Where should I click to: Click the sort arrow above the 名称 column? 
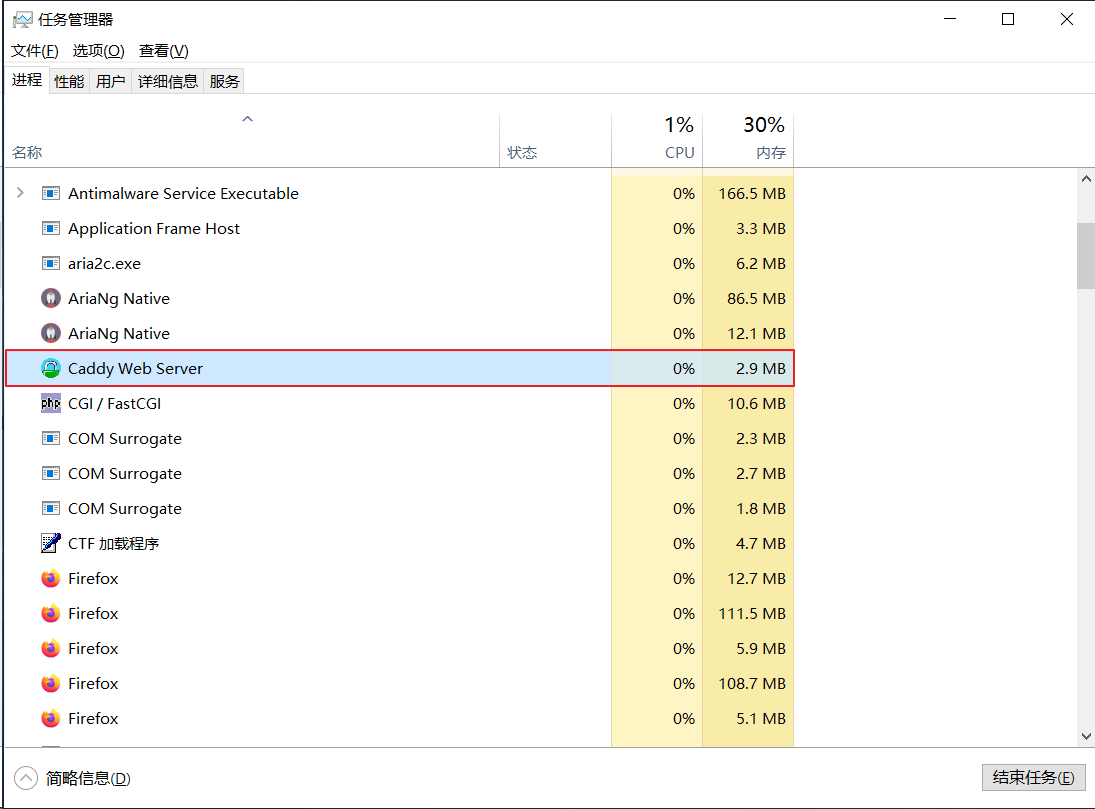click(x=247, y=119)
